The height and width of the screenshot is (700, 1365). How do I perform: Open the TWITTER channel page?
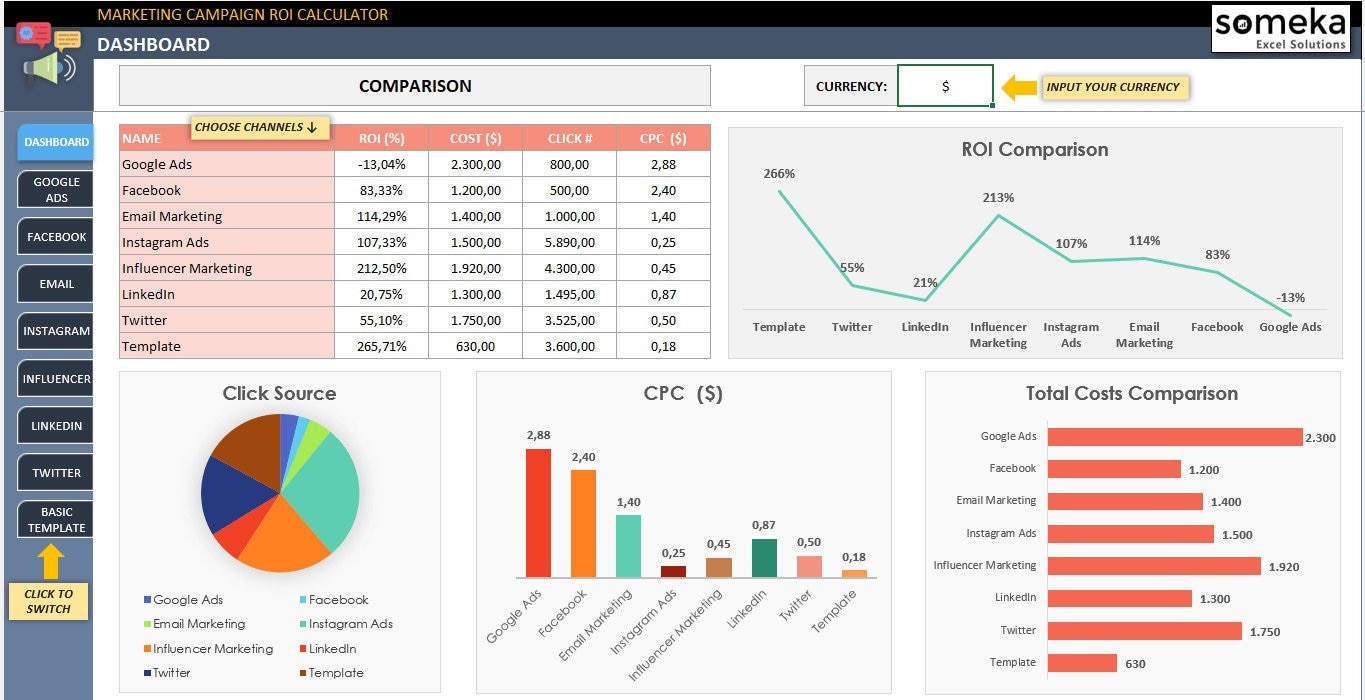55,472
